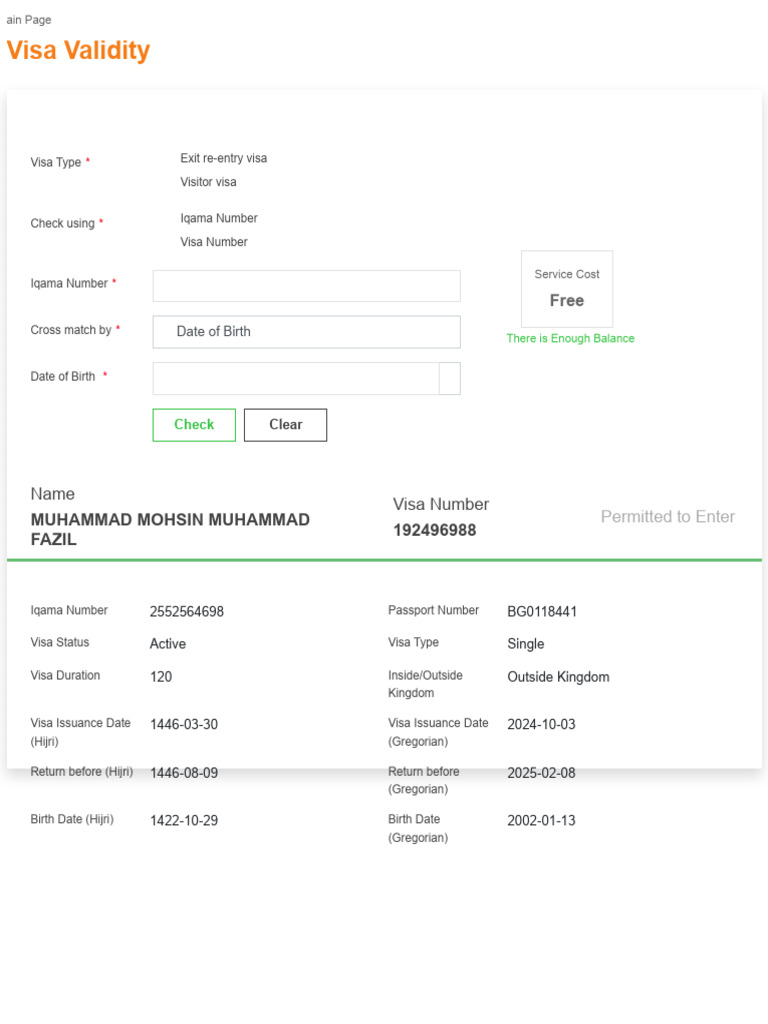This screenshot has height=1024, width=768.
Task: Click passport number BG0118441
Action: pyautogui.click(x=542, y=612)
